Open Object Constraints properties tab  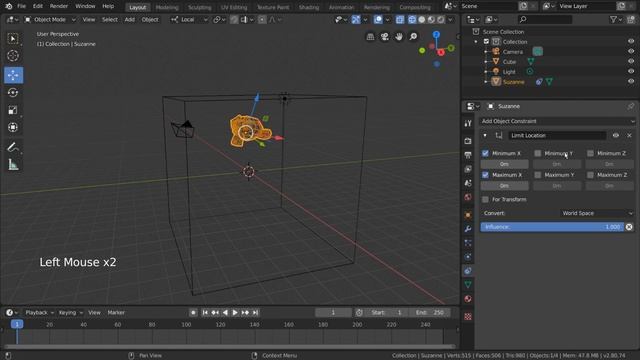click(x=468, y=271)
